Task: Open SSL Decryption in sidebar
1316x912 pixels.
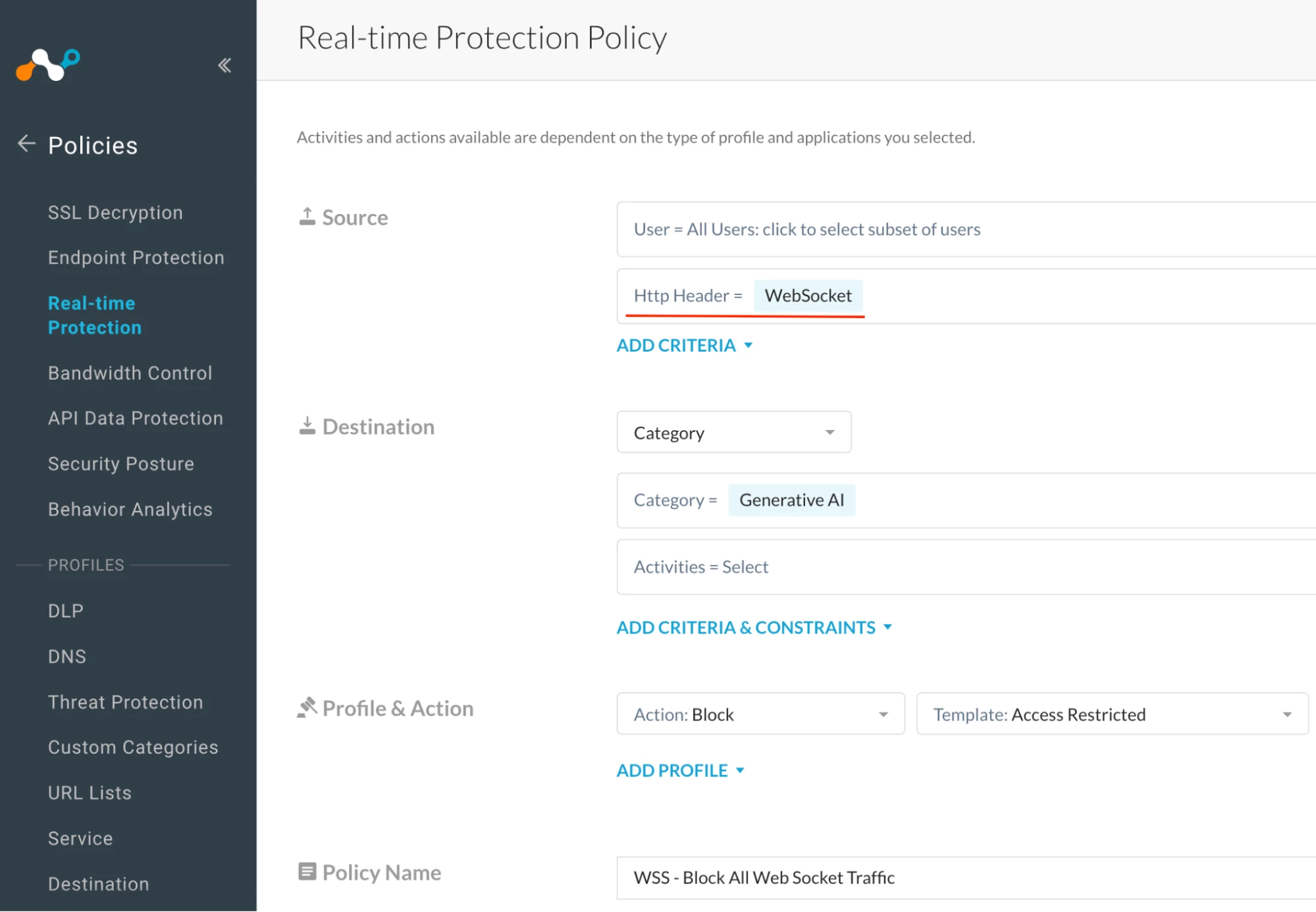Action: click(x=115, y=213)
